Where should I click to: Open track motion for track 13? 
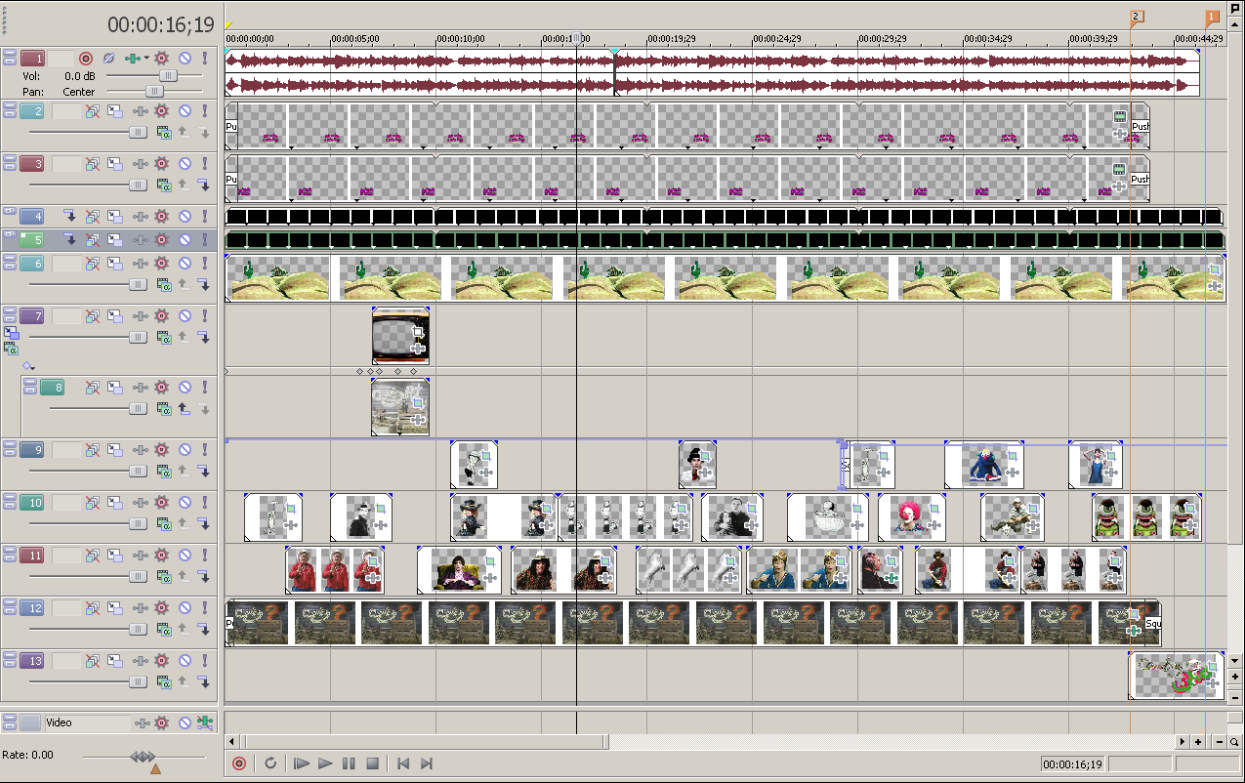[115, 660]
